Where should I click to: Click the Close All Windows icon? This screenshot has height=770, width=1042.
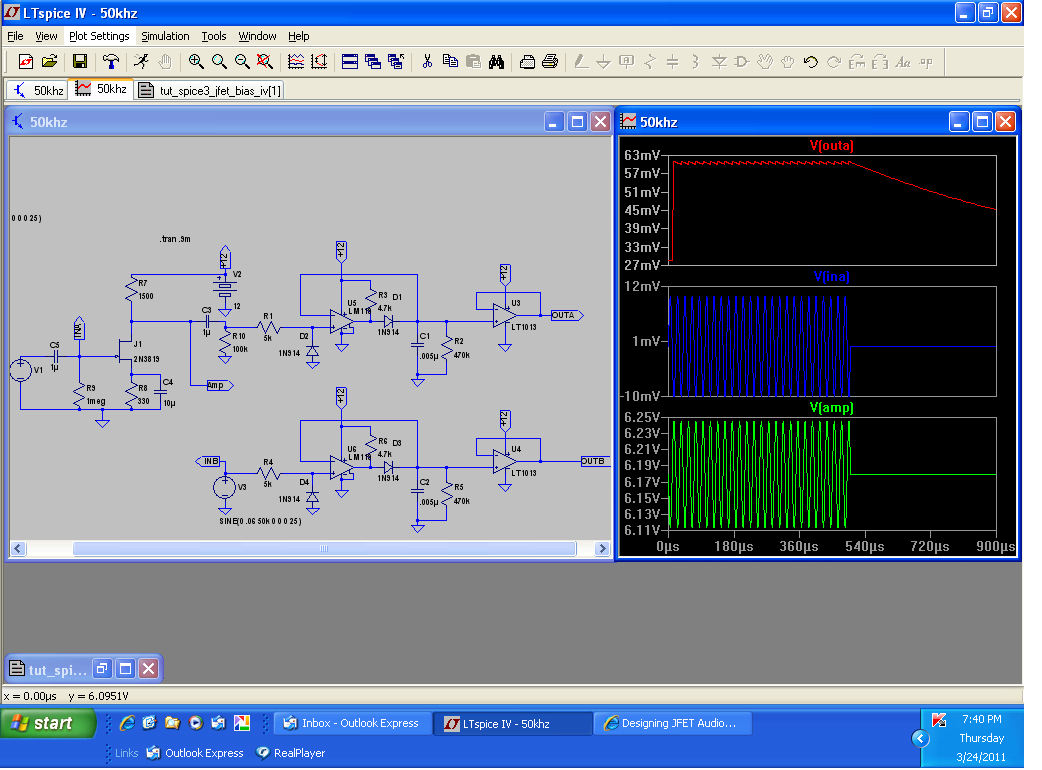pos(396,62)
